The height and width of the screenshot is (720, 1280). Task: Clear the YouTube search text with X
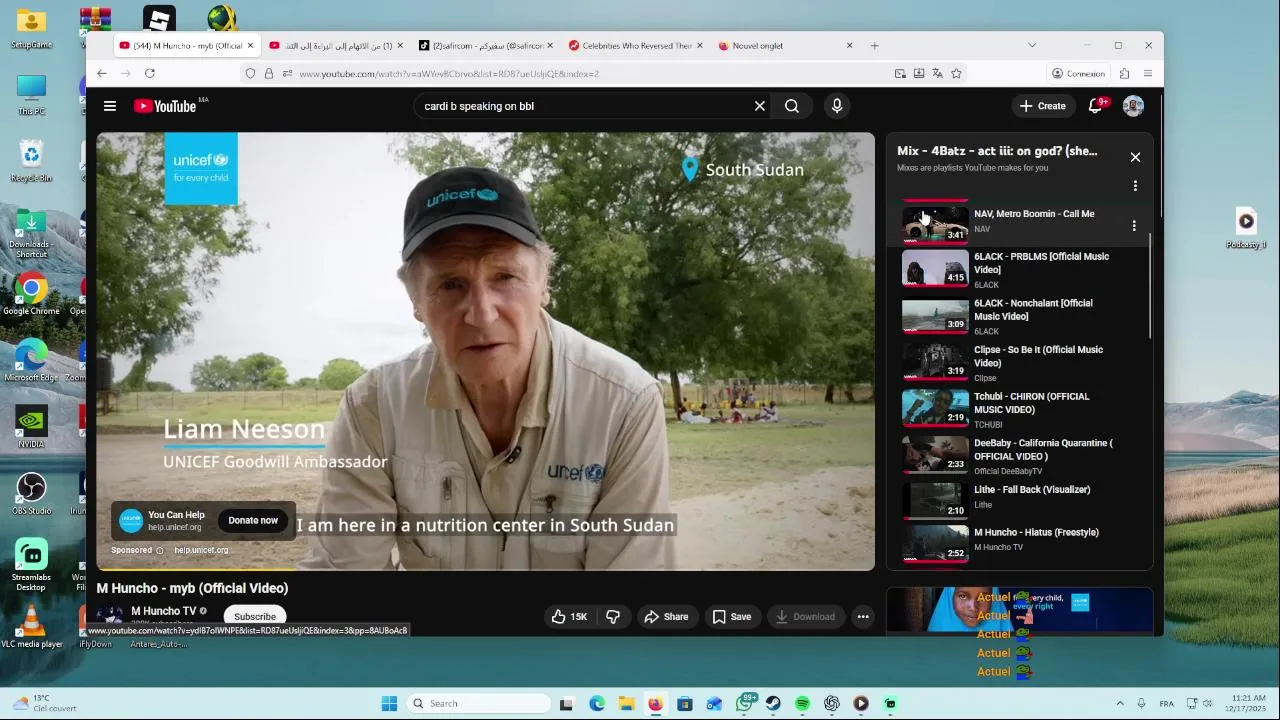(x=760, y=106)
